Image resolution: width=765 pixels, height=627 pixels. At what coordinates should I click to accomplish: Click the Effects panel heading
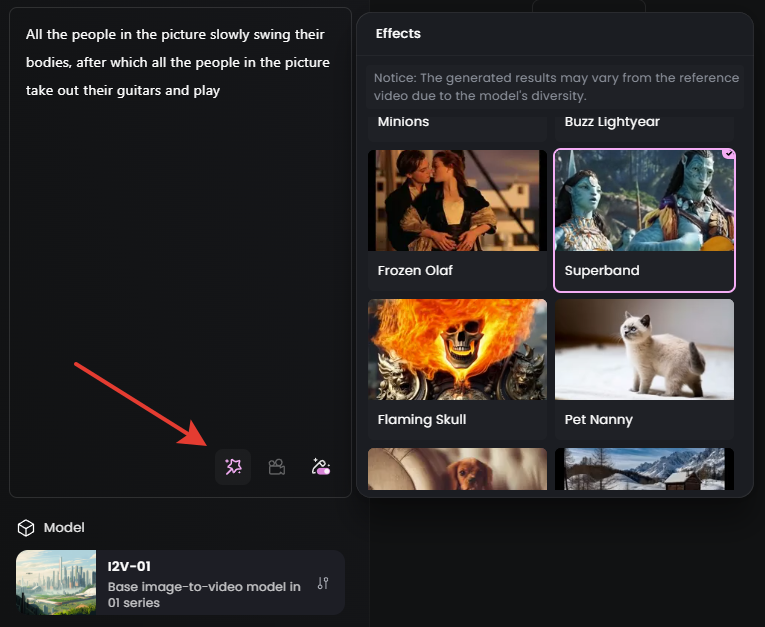click(x=398, y=34)
